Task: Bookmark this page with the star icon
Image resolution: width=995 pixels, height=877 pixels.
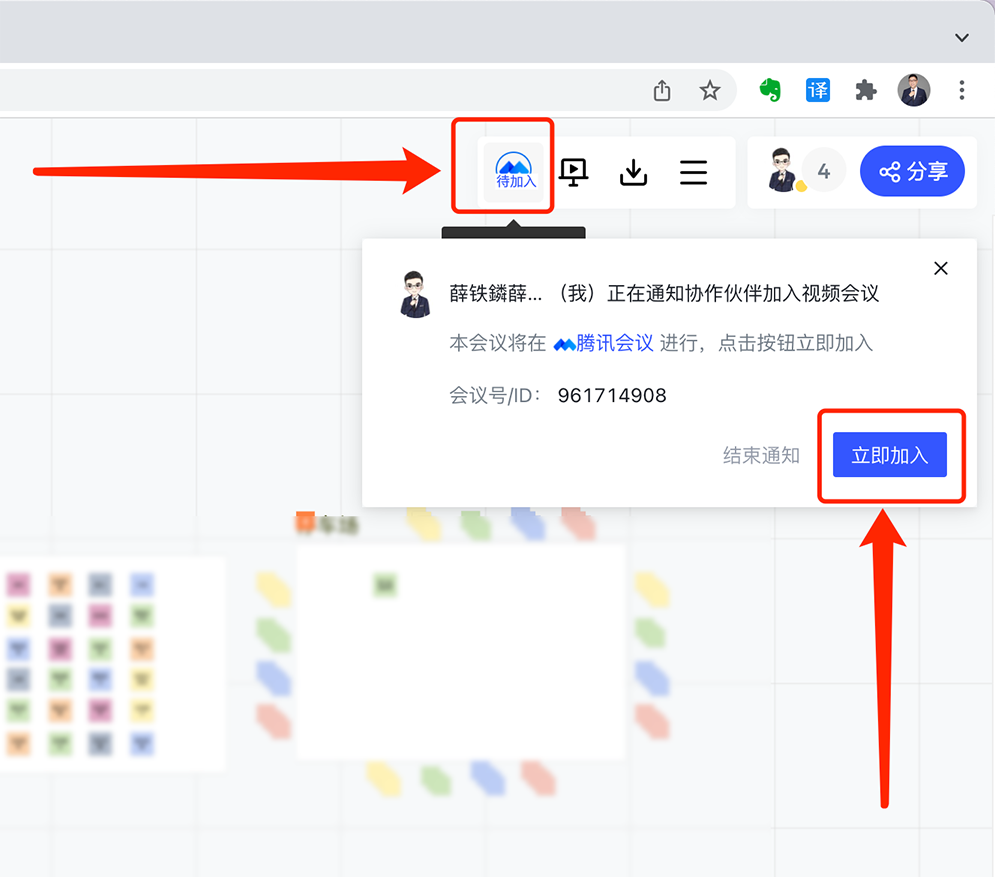Action: [710, 91]
